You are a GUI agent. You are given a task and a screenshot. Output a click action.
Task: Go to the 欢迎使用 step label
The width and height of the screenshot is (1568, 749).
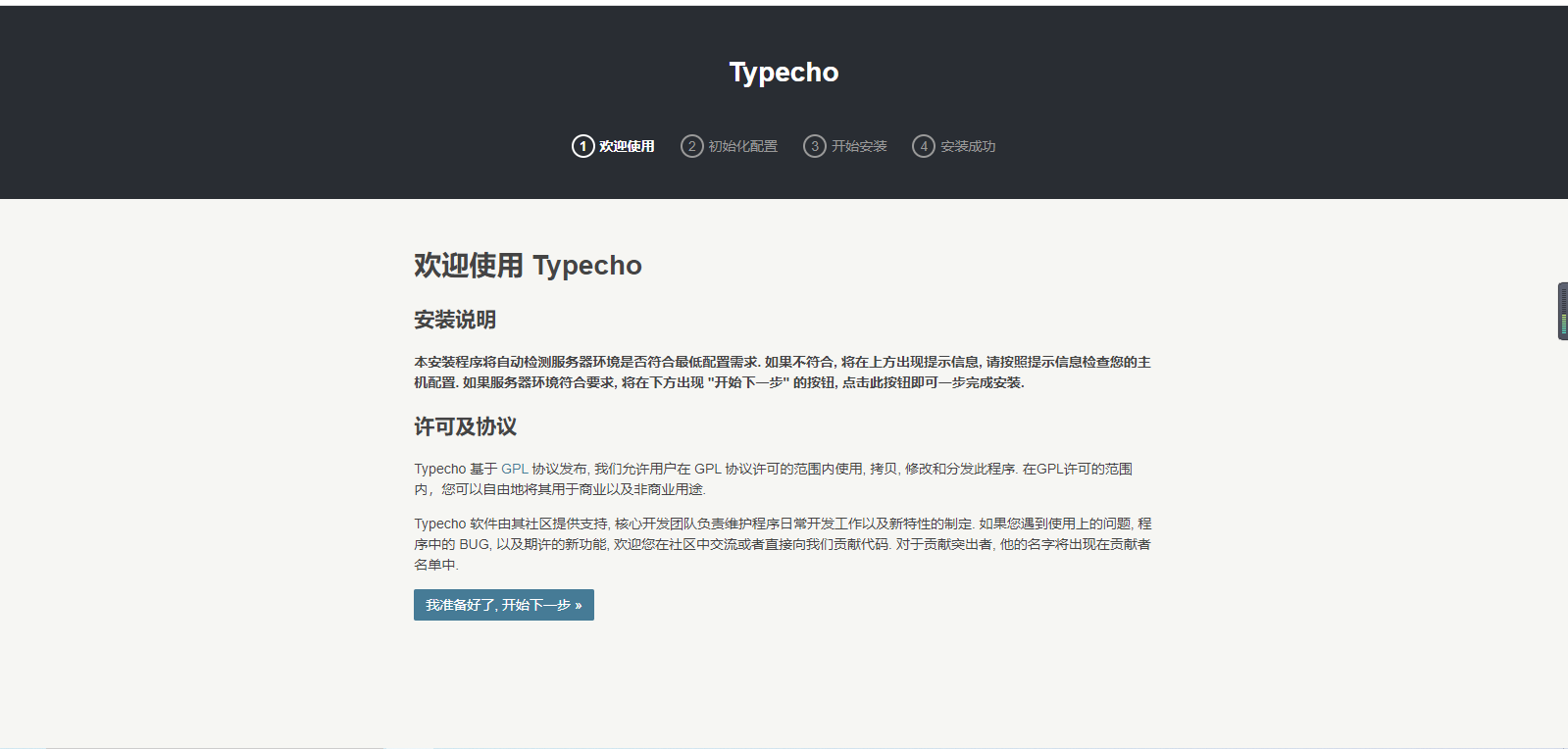tap(627, 146)
